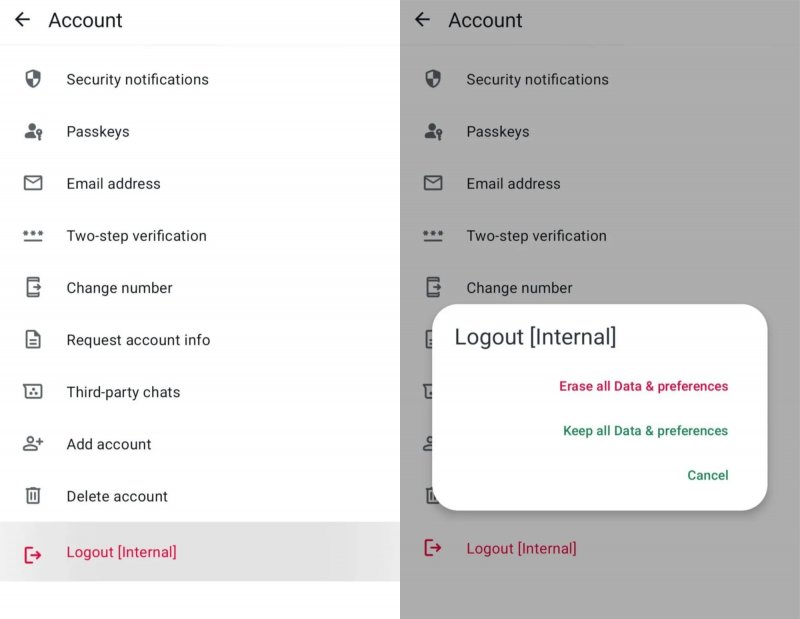
Task: Tap the back arrow on the dimmed Account screen
Action: coord(422,20)
